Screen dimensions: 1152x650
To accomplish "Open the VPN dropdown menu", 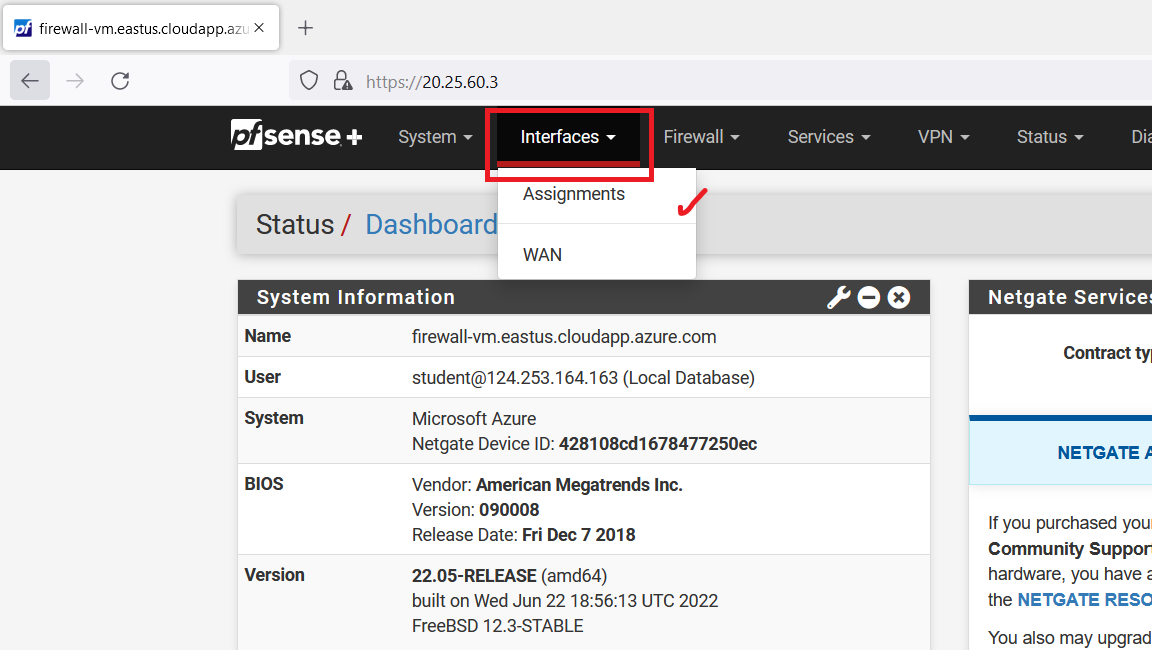I will click(943, 137).
